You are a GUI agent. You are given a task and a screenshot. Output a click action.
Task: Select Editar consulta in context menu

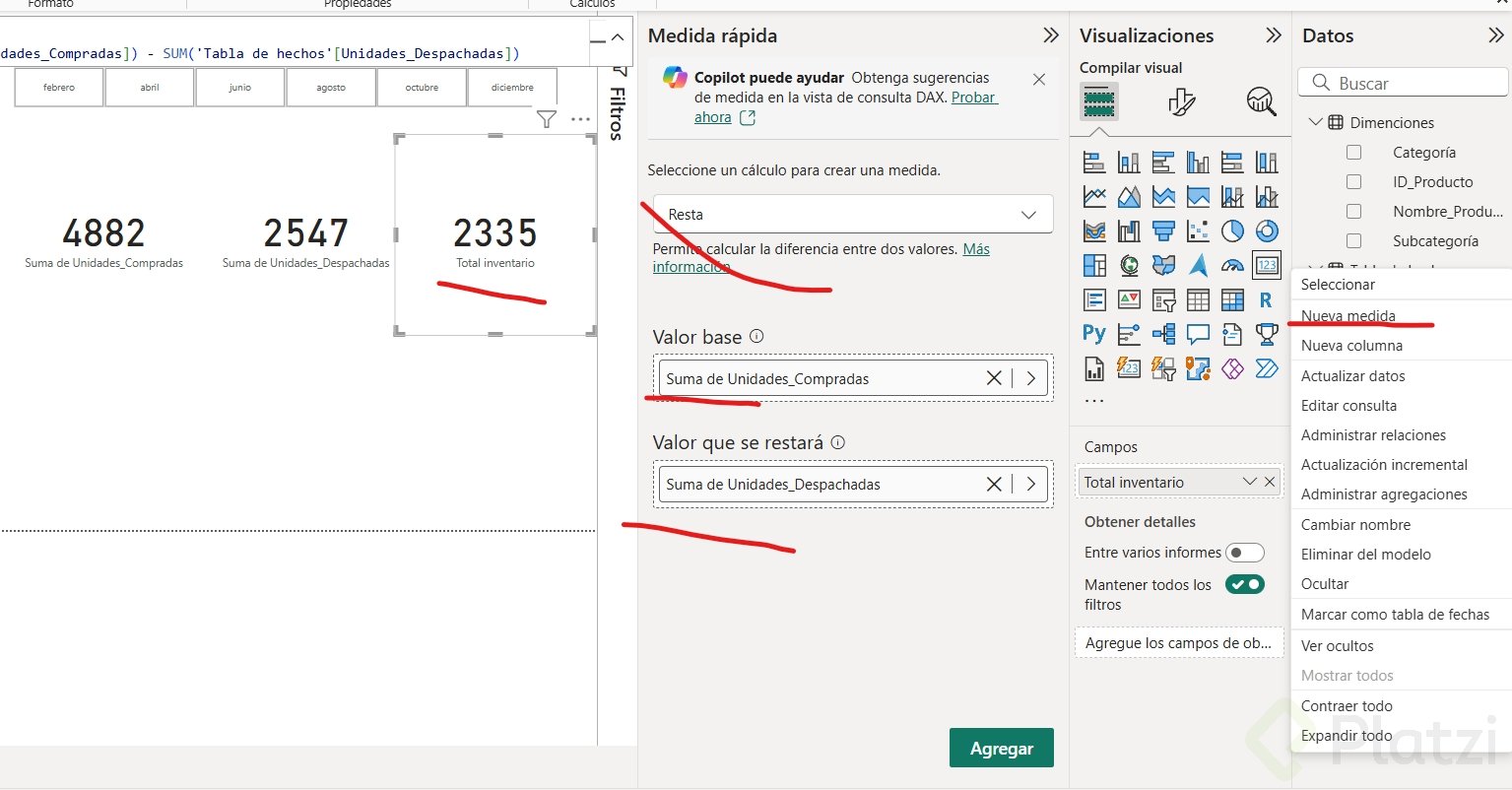click(1348, 406)
